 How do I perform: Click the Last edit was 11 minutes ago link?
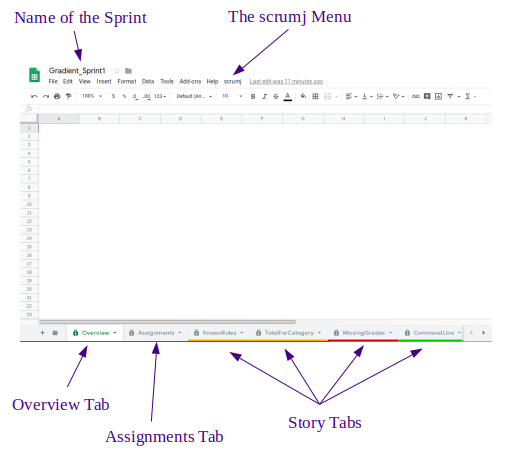(286, 81)
